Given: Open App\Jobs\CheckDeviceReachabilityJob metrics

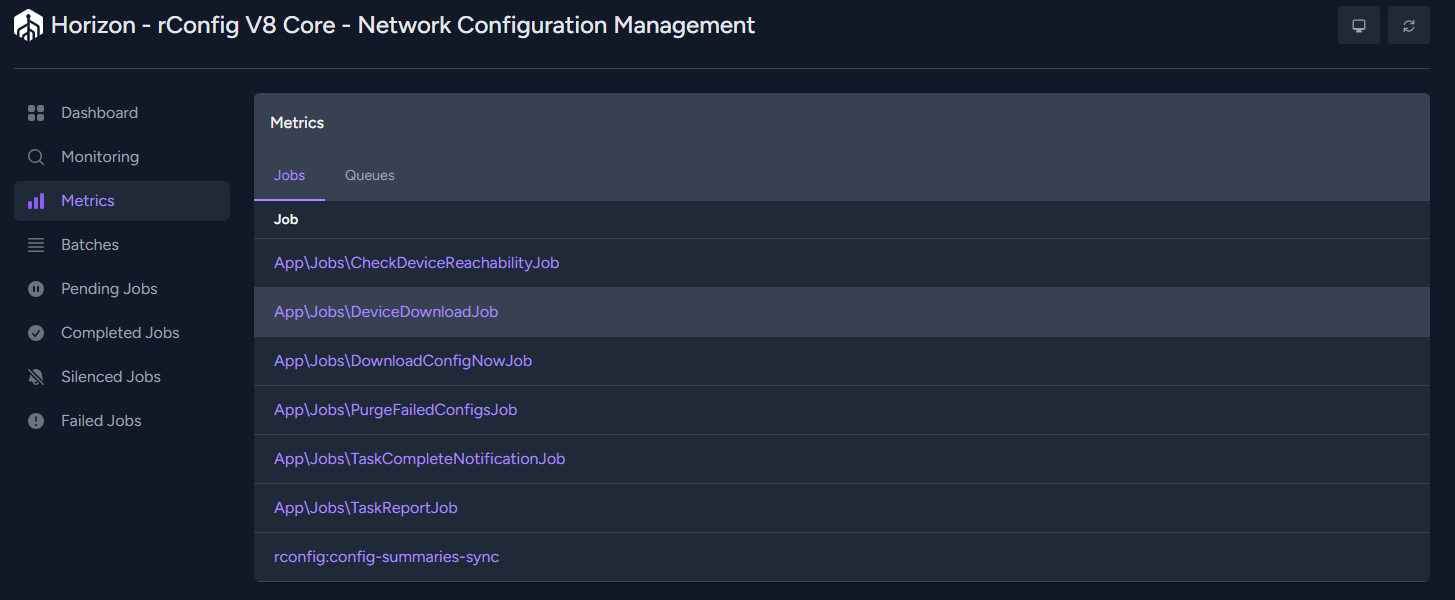Looking at the screenshot, I should (416, 263).
